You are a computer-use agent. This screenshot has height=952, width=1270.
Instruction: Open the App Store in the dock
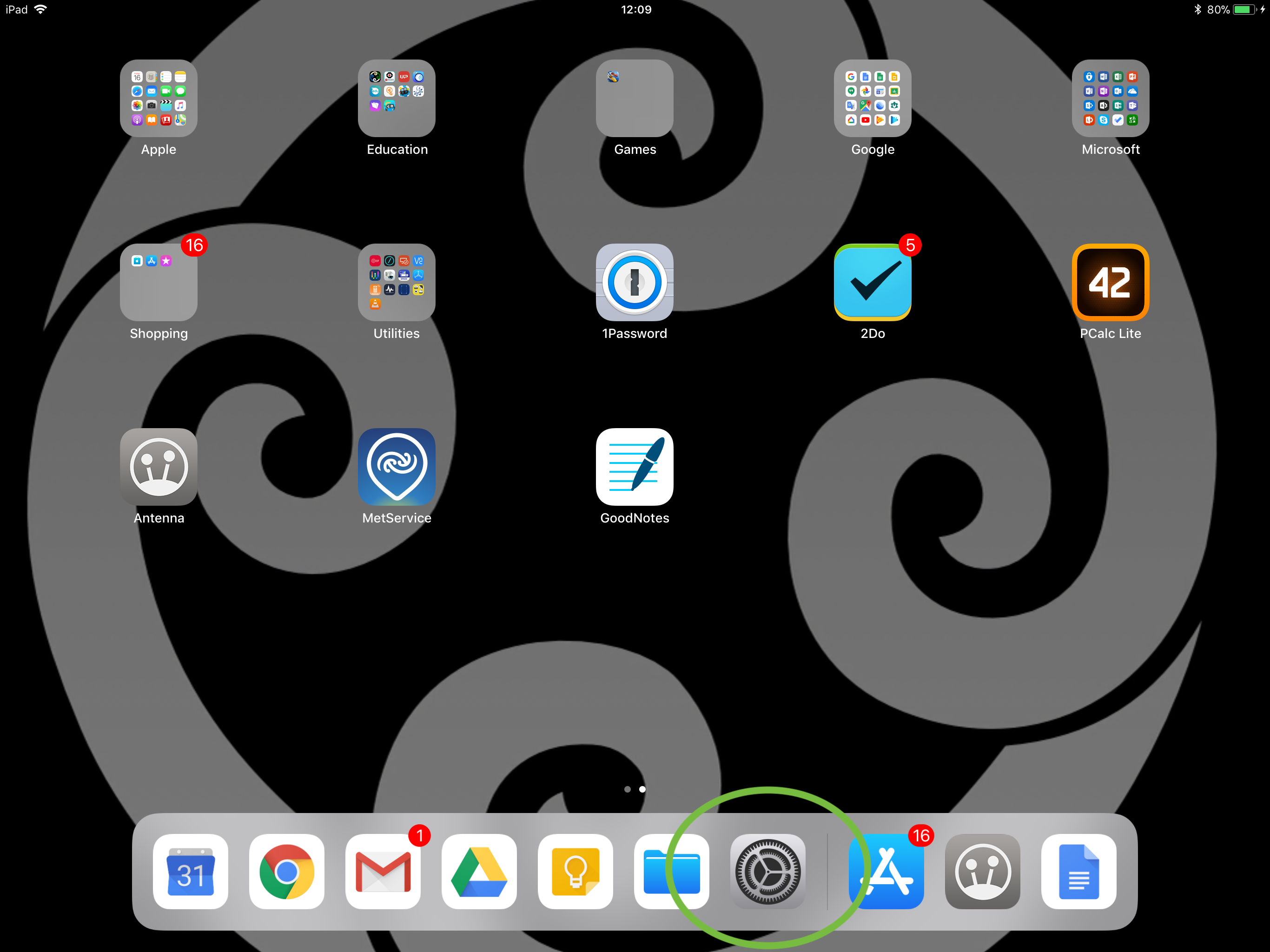886,872
